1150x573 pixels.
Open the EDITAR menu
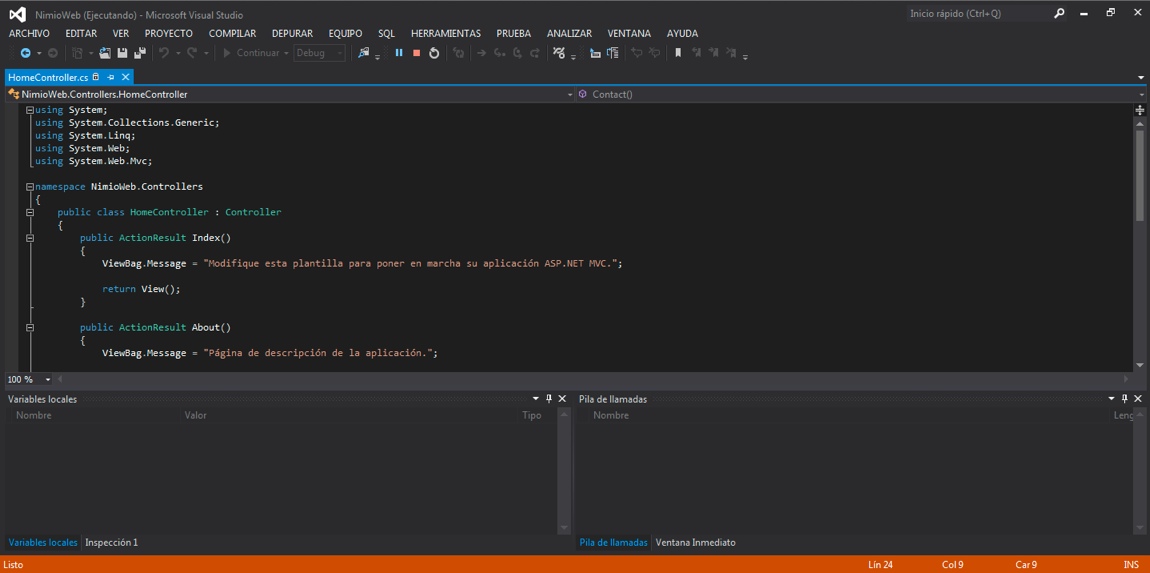click(x=81, y=34)
